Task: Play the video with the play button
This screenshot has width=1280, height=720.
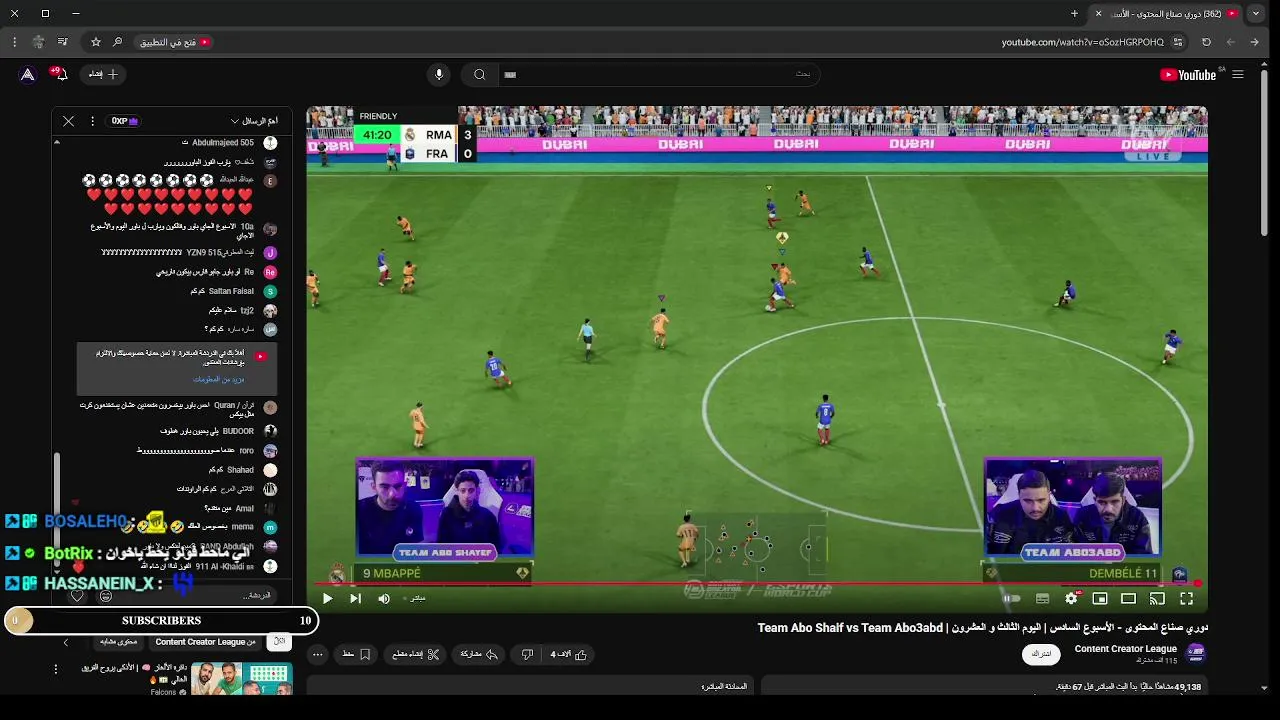Action: point(327,599)
